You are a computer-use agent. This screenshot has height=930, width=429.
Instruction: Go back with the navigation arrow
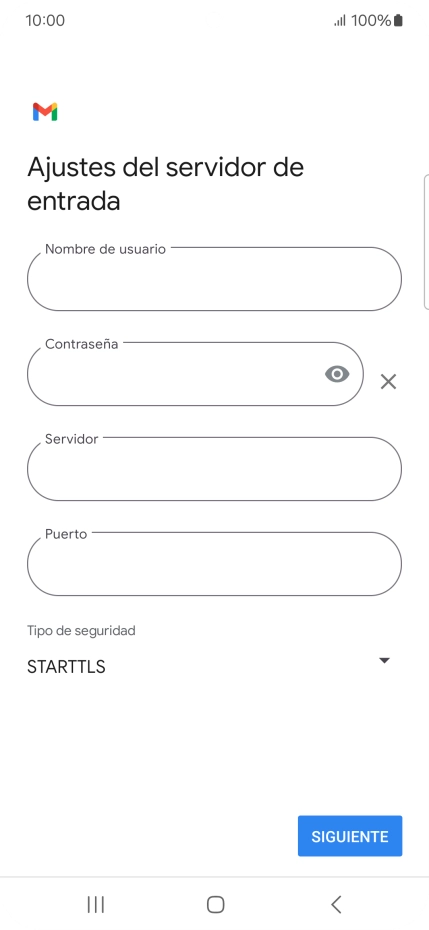pyautogui.click(x=336, y=904)
